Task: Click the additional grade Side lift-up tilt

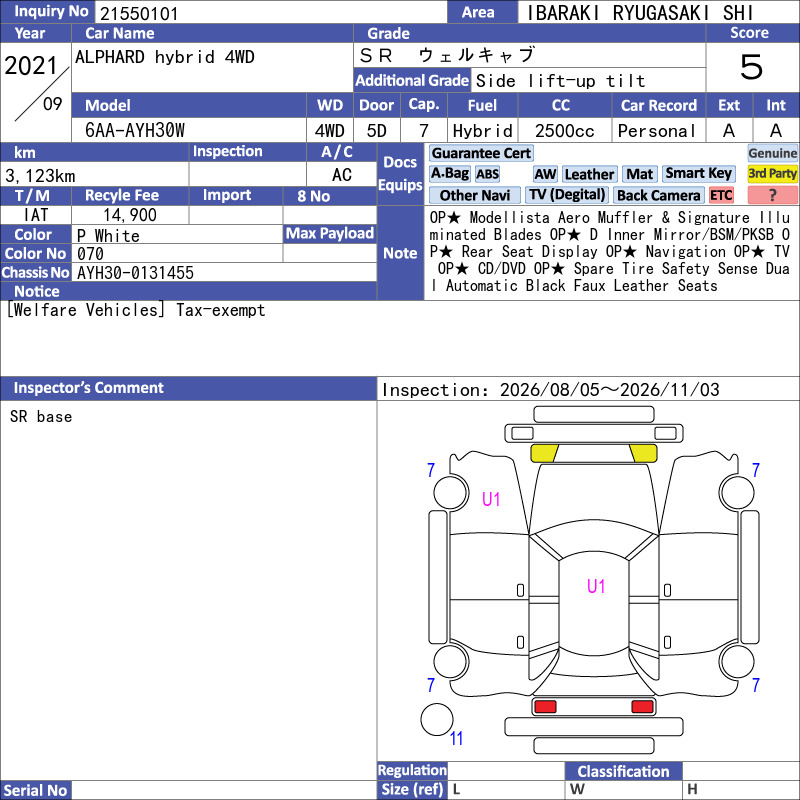Action: (560, 81)
